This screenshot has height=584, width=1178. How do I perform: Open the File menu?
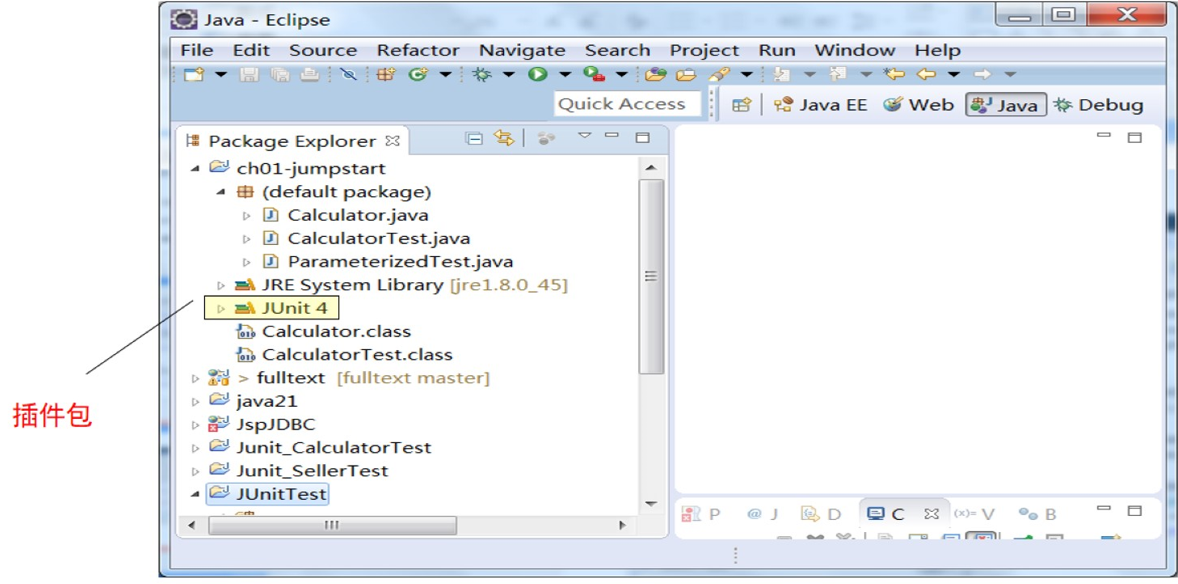click(197, 50)
